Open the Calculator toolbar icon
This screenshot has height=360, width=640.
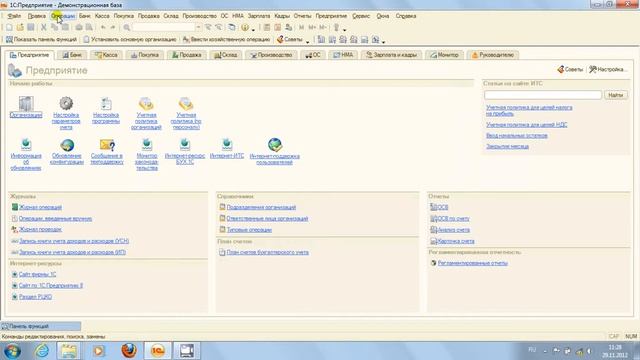tap(267, 27)
